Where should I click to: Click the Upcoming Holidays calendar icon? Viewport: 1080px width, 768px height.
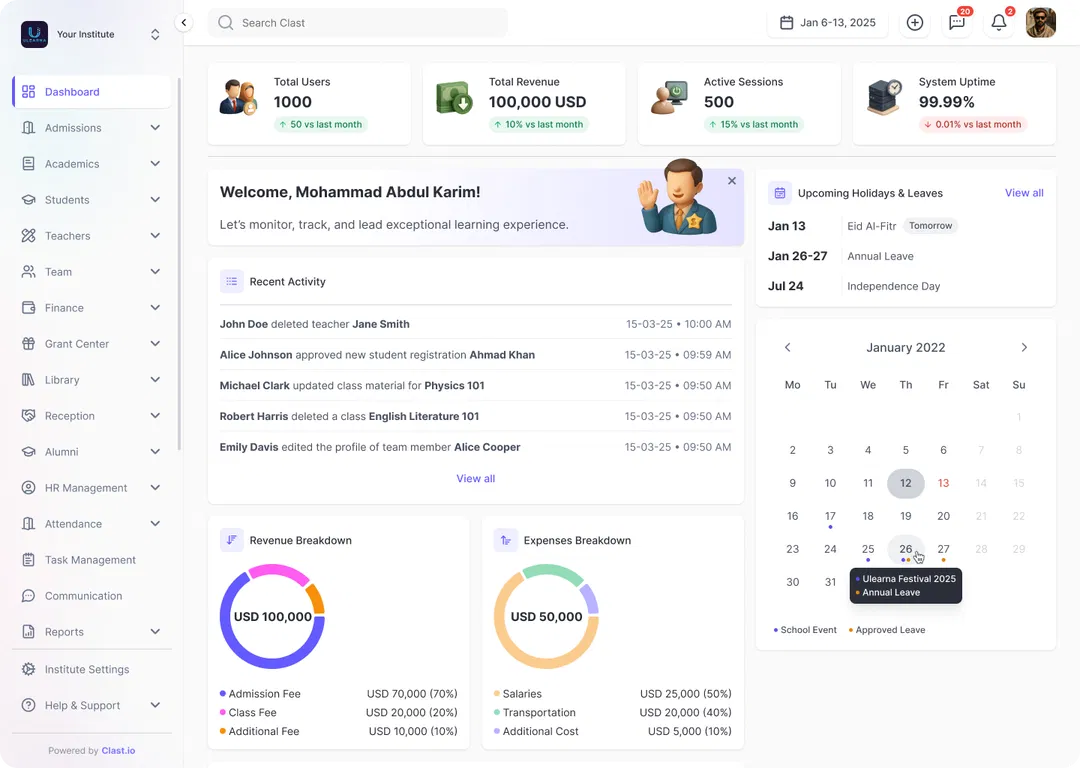tap(780, 193)
